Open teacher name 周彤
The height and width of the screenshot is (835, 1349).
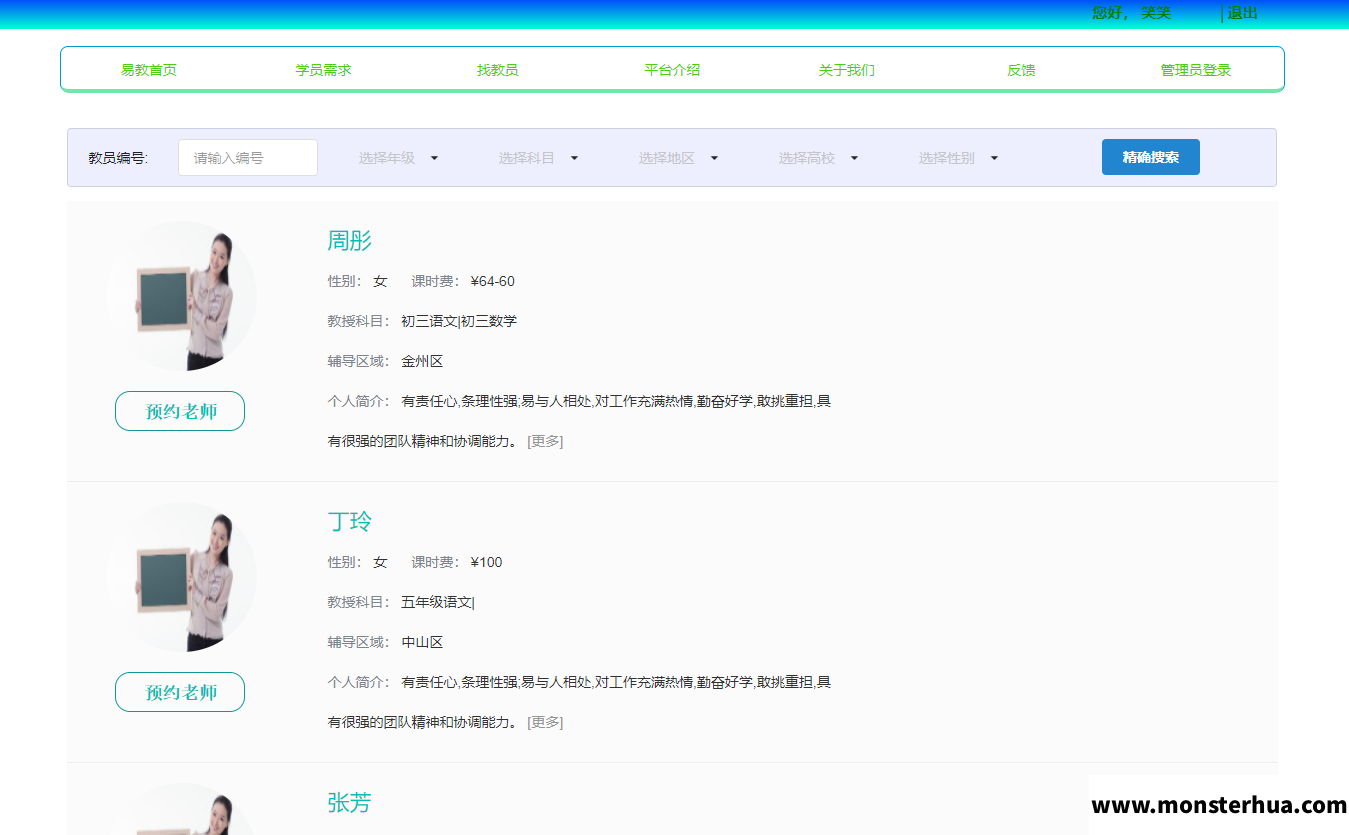(350, 241)
